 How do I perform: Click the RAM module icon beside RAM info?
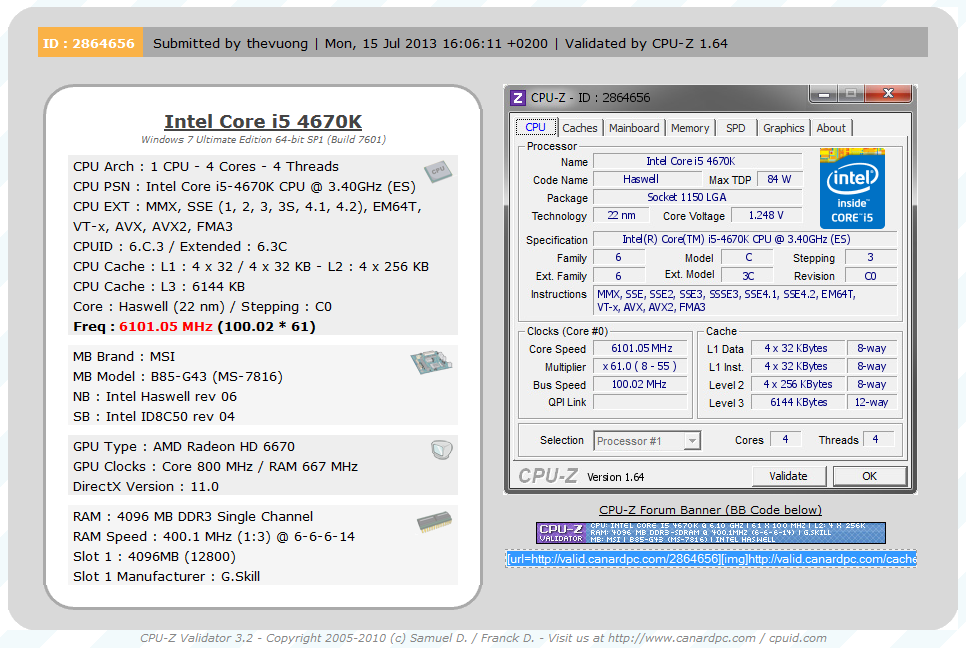coord(434,522)
